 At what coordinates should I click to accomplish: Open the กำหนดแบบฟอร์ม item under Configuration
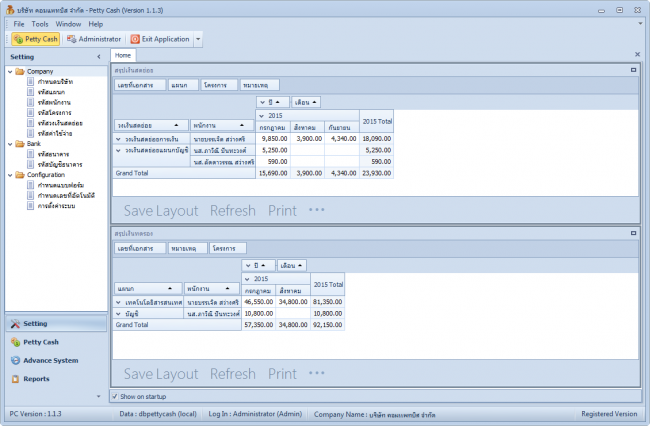(x=61, y=185)
